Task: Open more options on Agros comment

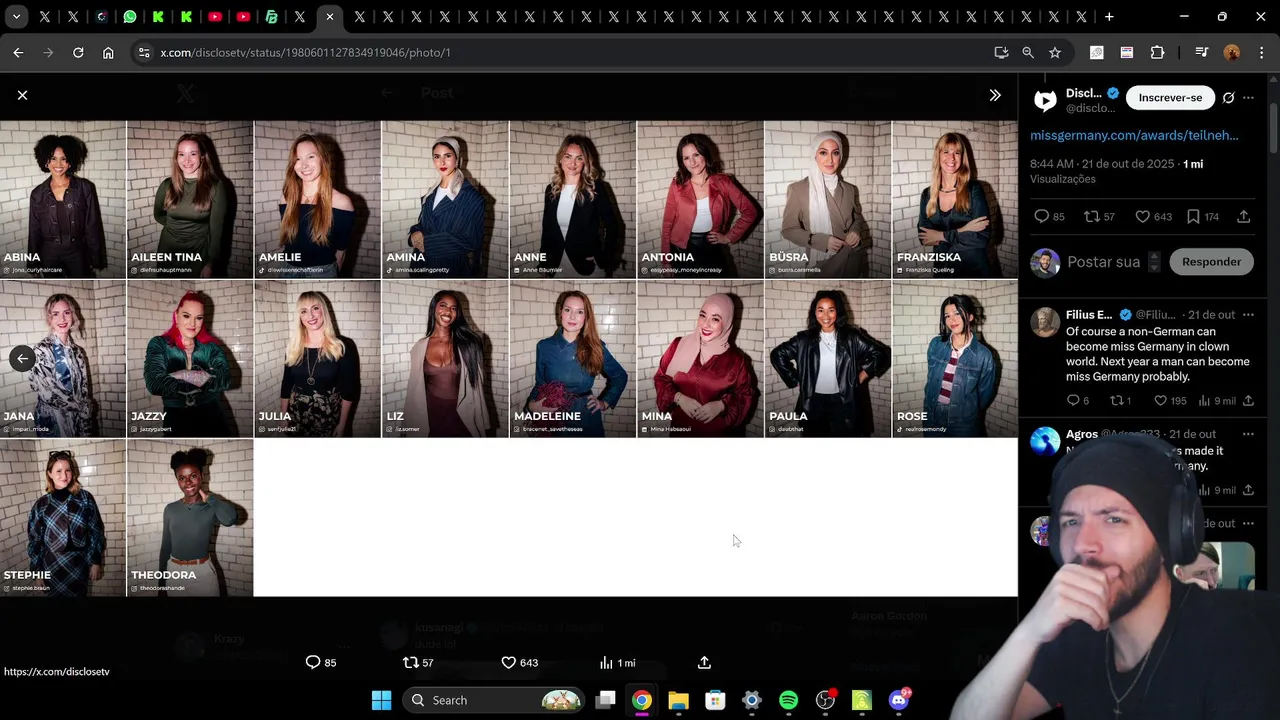Action: click(1248, 434)
